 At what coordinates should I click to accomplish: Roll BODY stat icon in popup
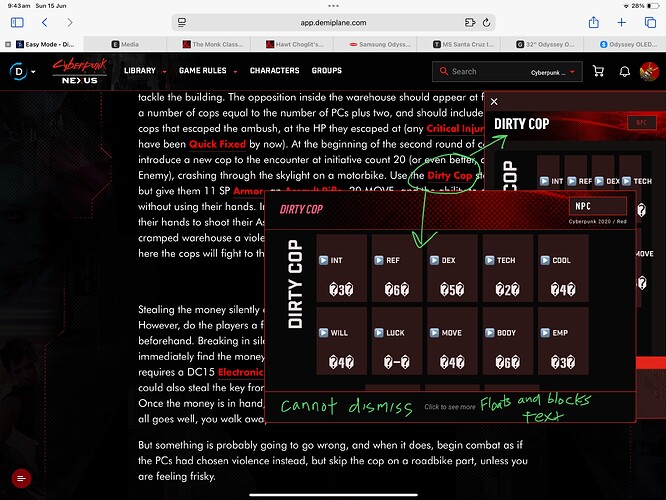[489, 333]
